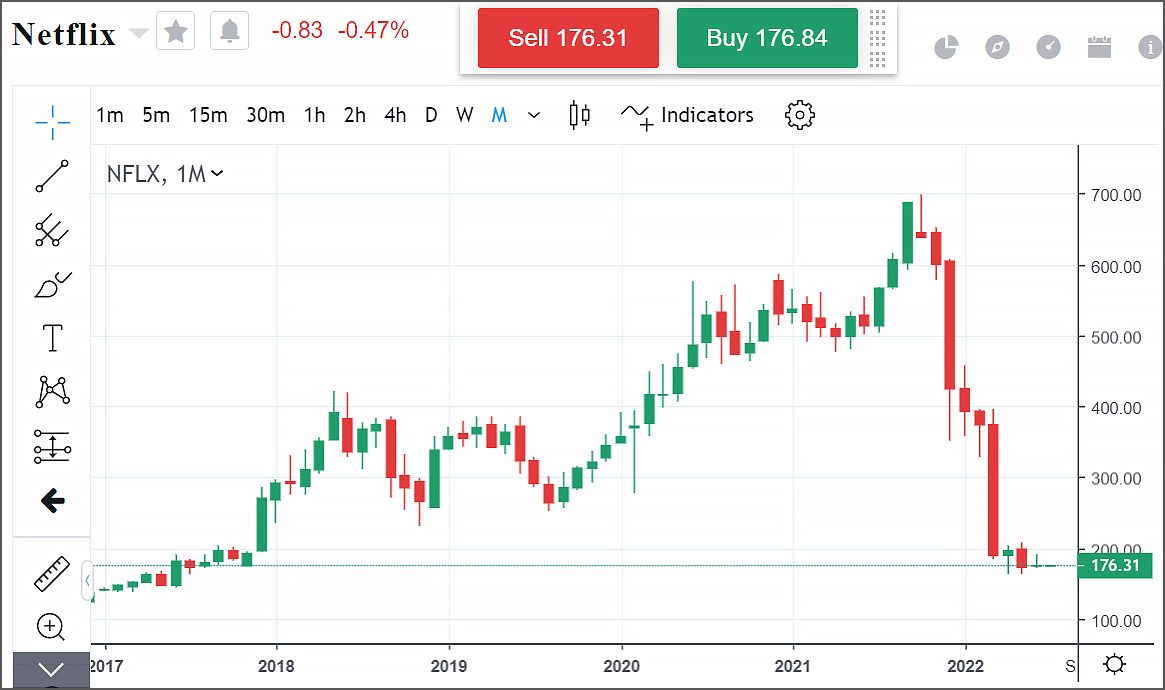Open candlestick chart style selector
The image size is (1165, 690).
(x=579, y=115)
